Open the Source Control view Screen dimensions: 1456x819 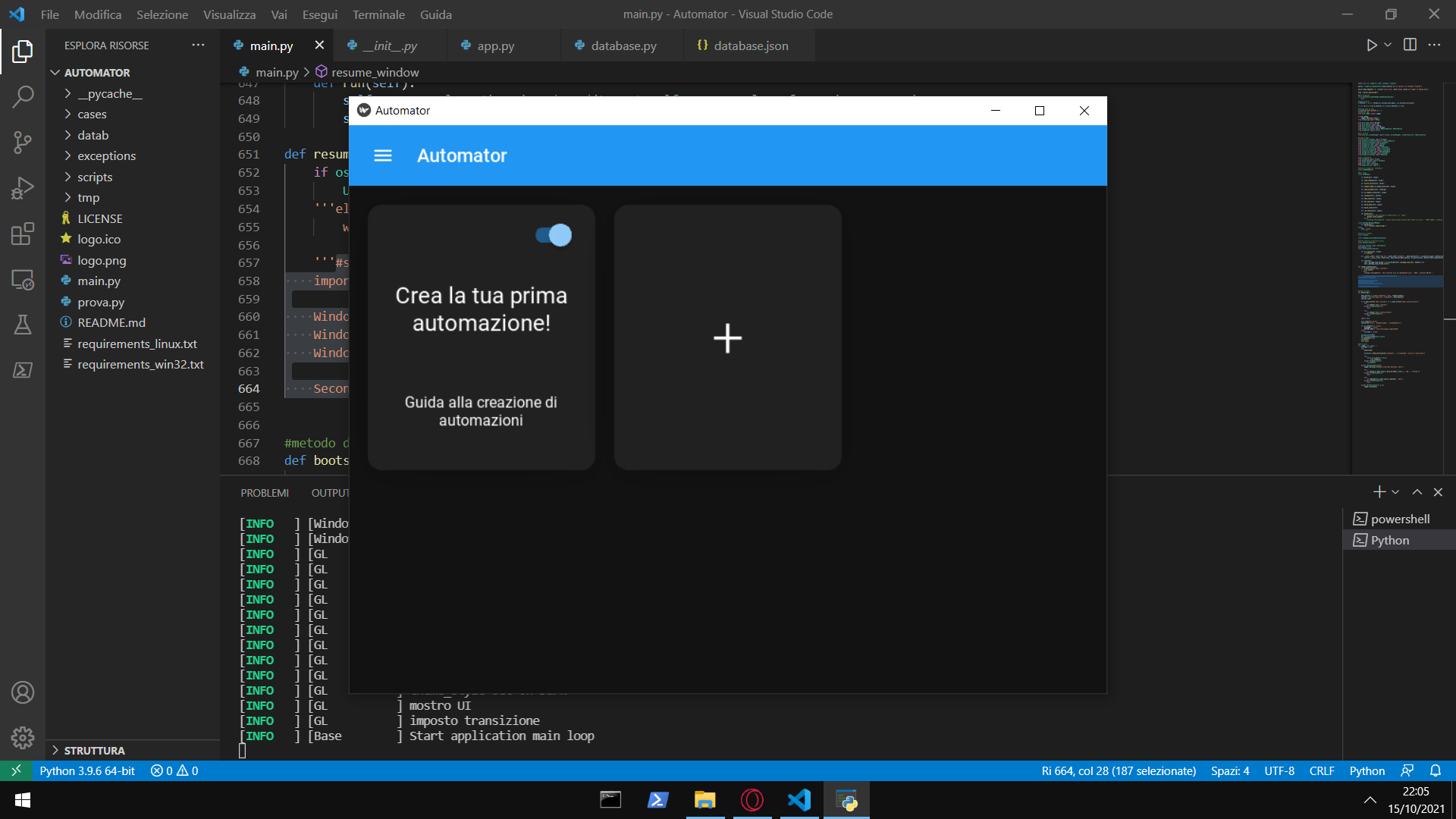point(22,143)
